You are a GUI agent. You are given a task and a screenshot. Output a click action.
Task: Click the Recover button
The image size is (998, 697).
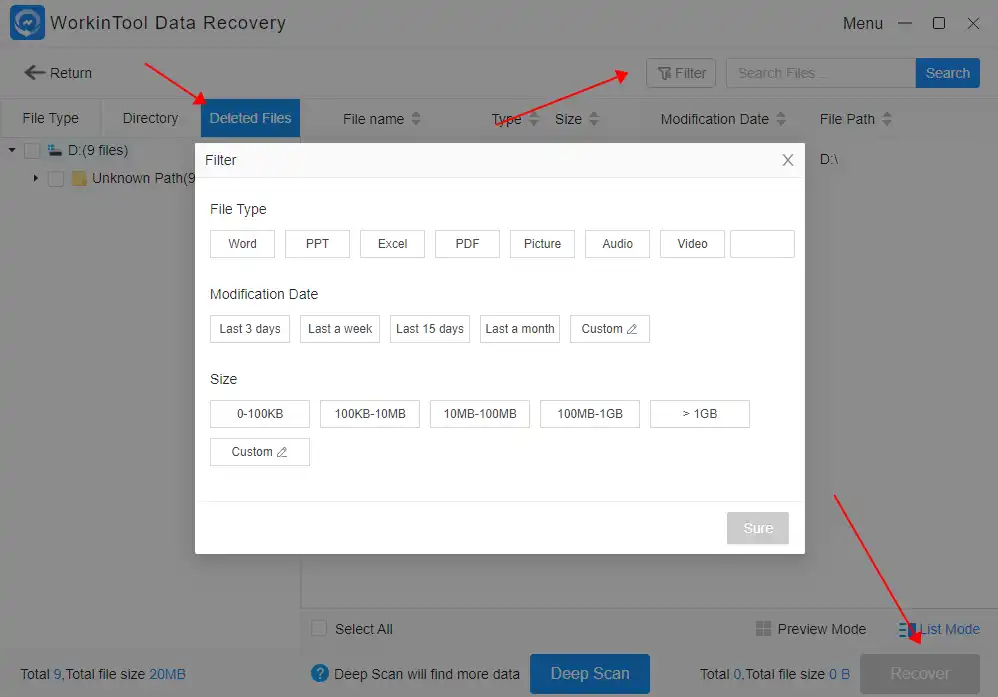(x=920, y=673)
